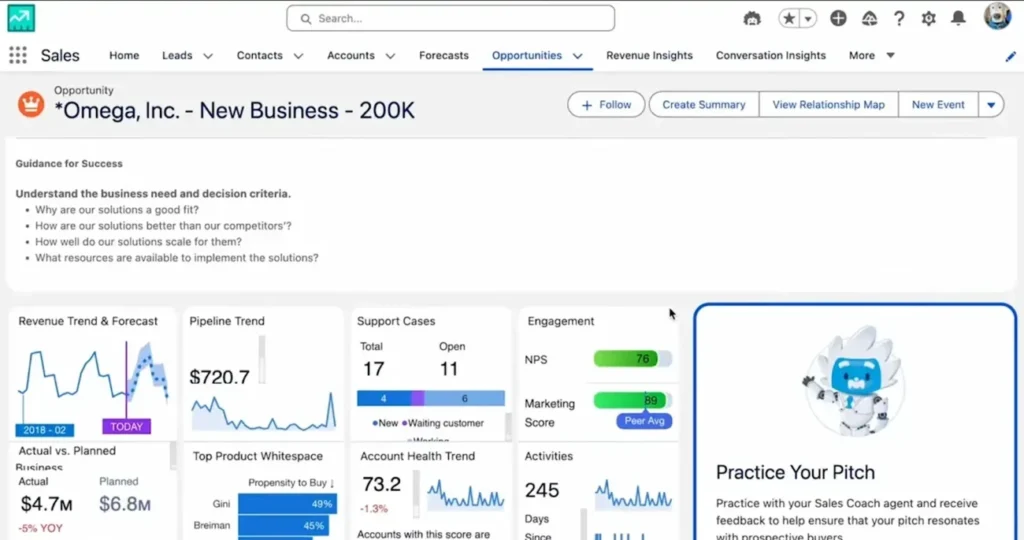Viewport: 1024px width, 540px height.
Task: Expand the Accounts tab dropdown chevron
Action: click(391, 56)
